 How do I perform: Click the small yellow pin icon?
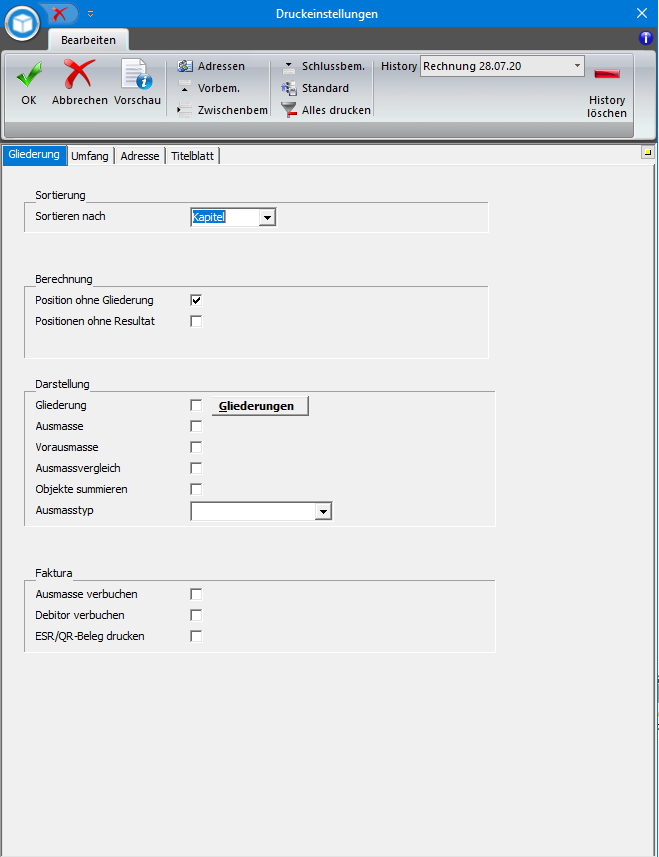pos(648,152)
